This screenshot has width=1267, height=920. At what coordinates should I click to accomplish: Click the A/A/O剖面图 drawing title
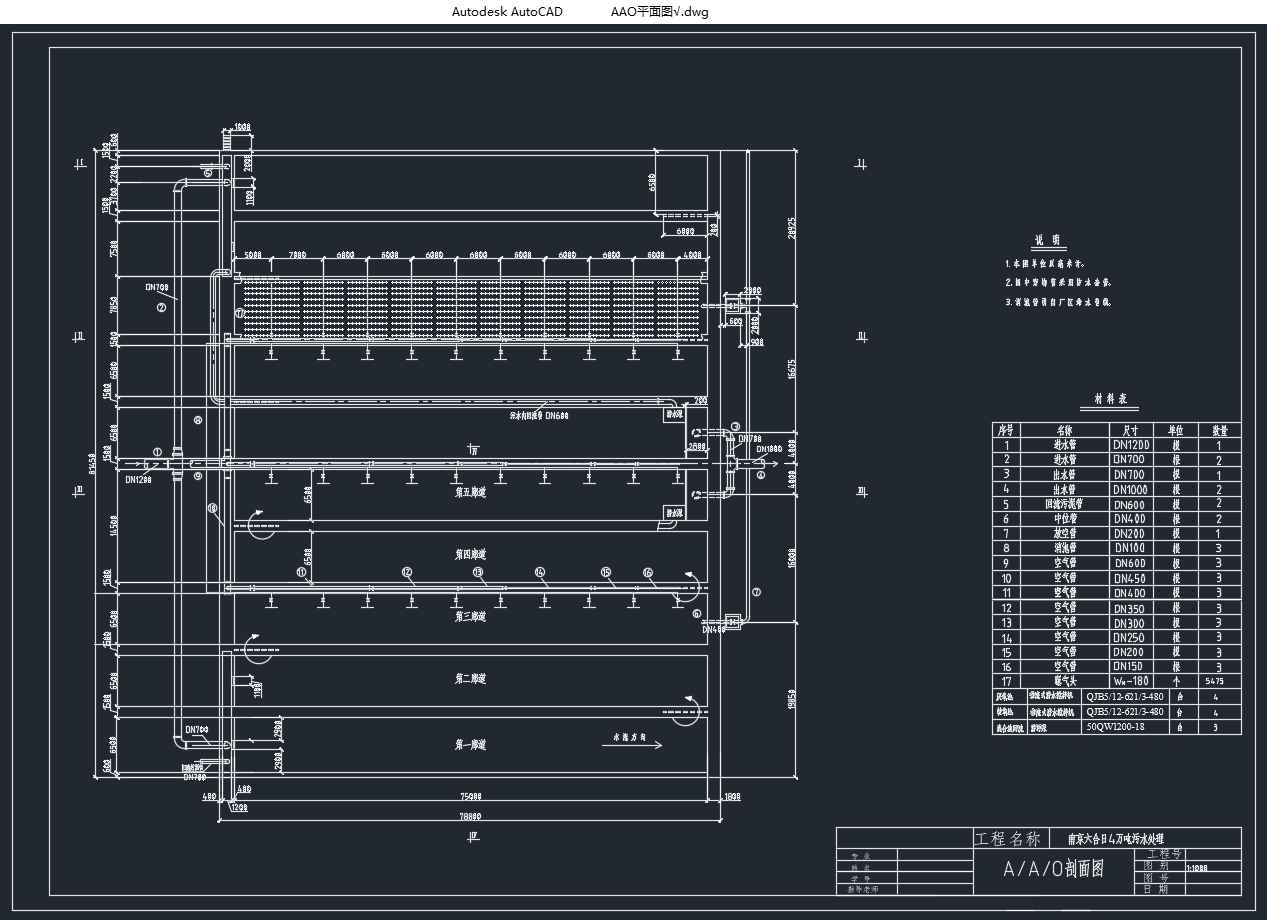[x=1053, y=869]
